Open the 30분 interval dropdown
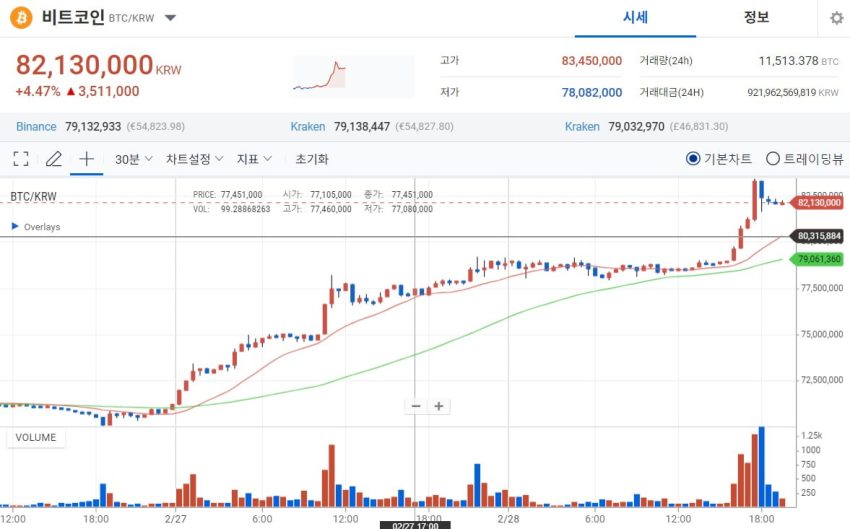The width and height of the screenshot is (850, 529). coord(133,159)
